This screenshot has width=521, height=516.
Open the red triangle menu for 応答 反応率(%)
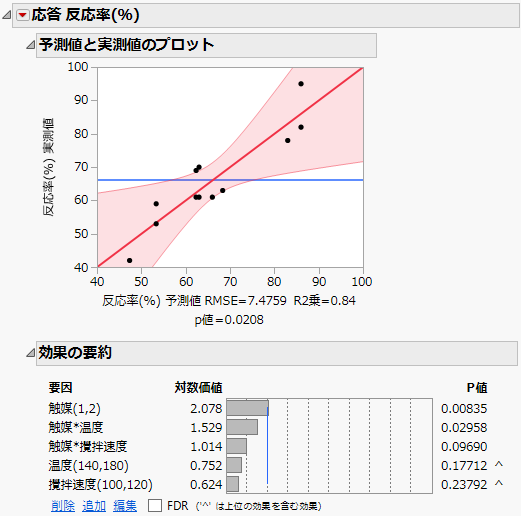tap(23, 15)
